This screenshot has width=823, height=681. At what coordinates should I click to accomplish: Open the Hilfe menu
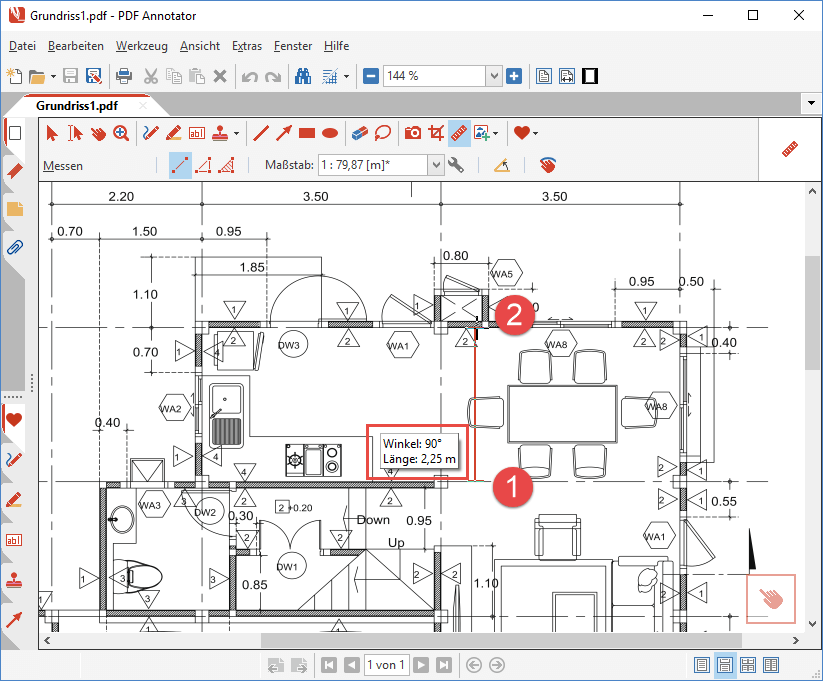[336, 46]
